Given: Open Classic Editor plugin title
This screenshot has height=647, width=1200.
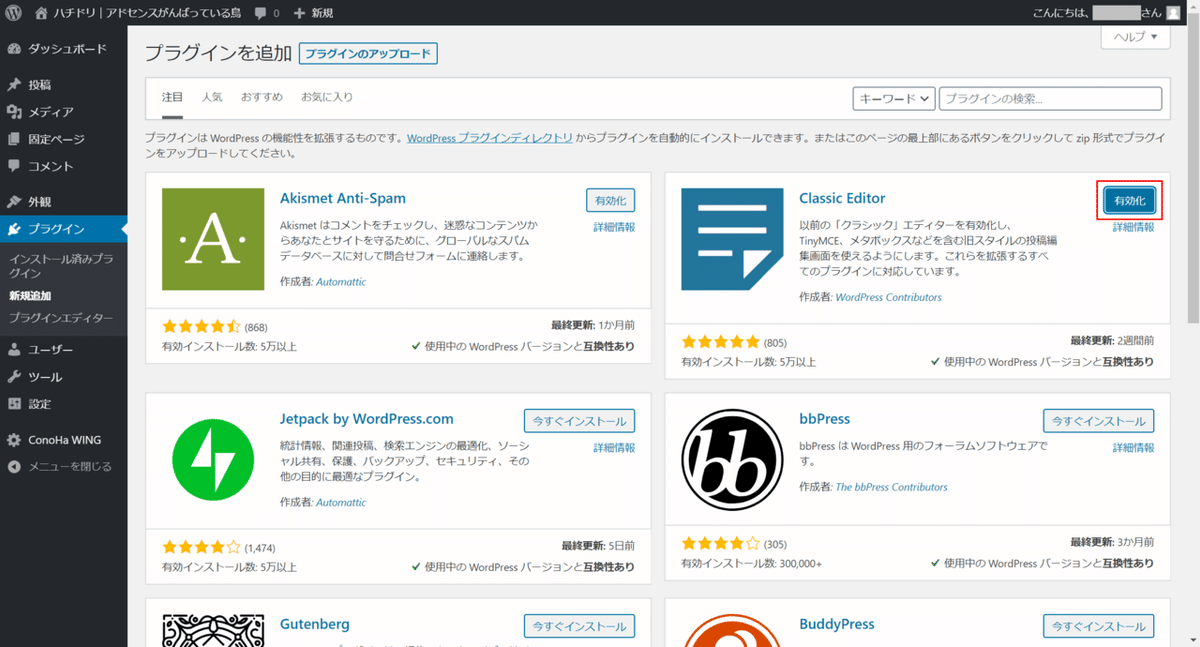Looking at the screenshot, I should (842, 198).
